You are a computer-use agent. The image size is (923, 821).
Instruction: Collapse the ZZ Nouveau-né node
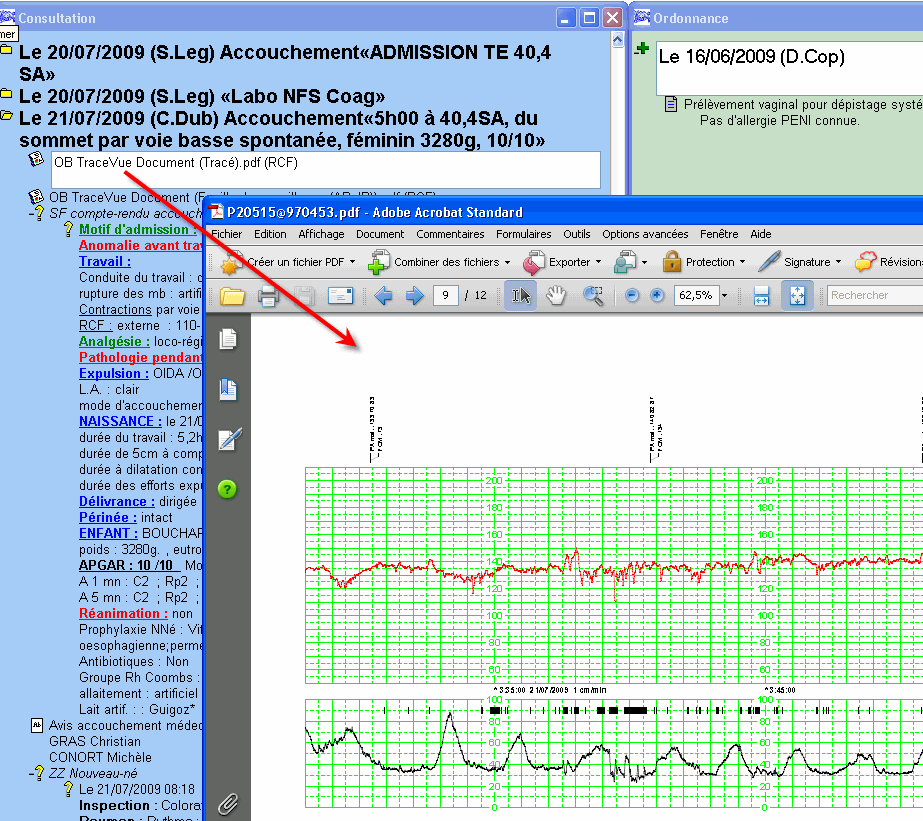[32, 773]
